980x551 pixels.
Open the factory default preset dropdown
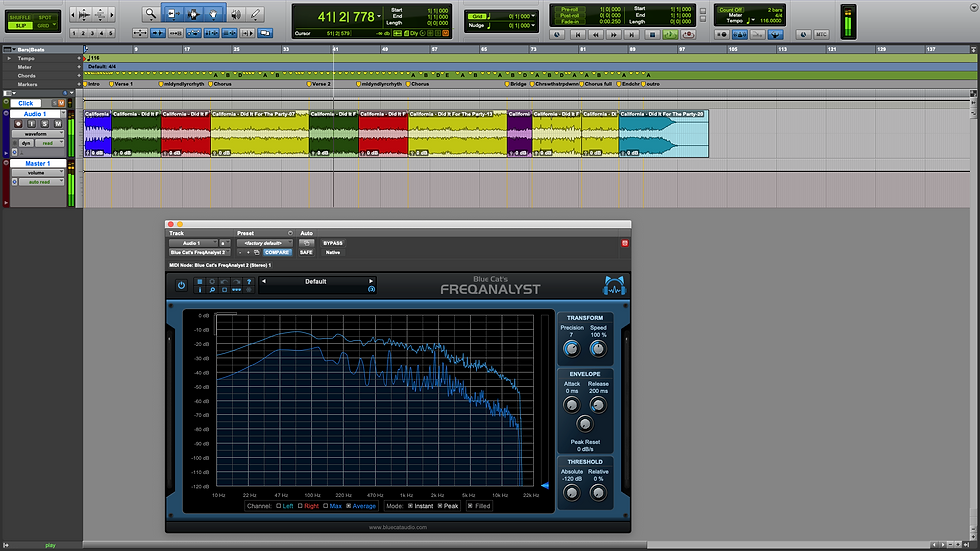[x=264, y=243]
